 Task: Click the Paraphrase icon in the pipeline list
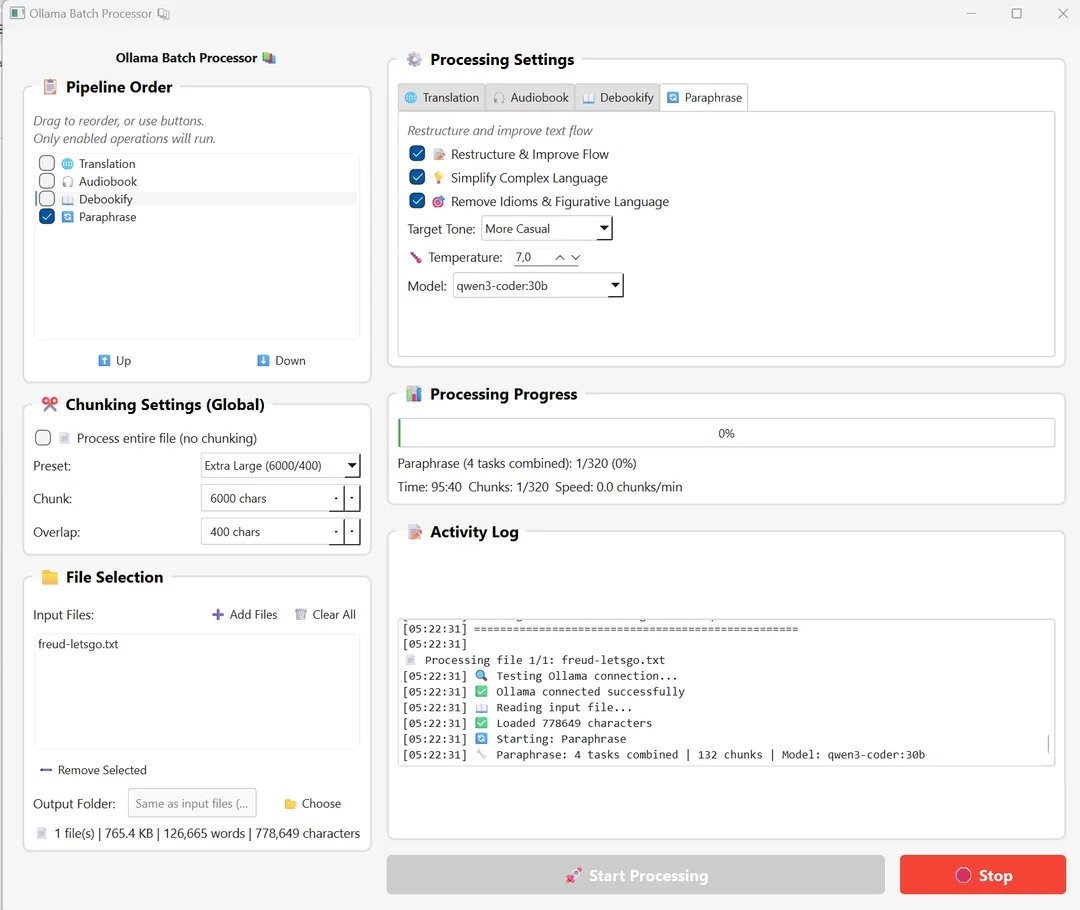point(67,217)
